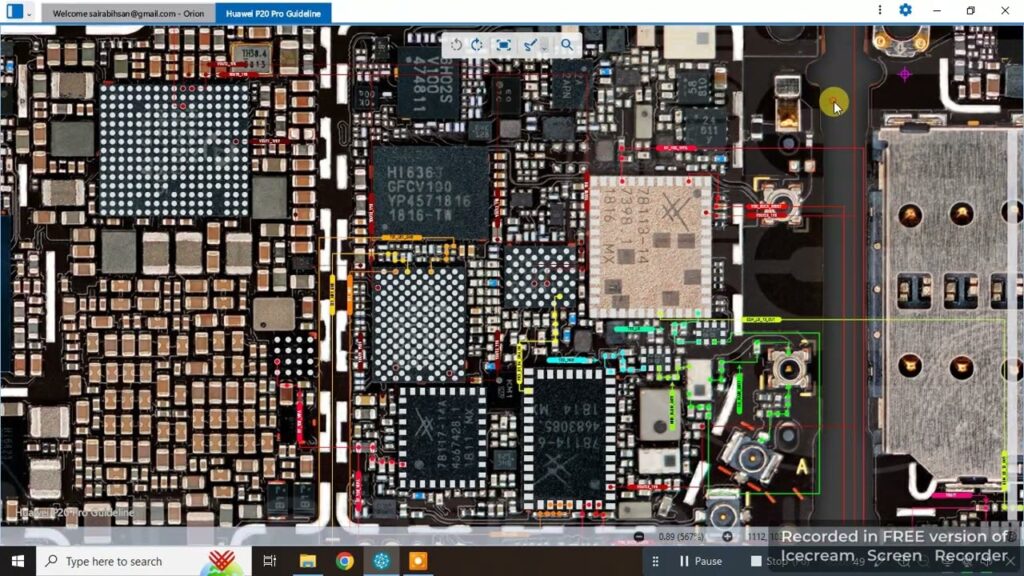The image size is (1024, 576).
Task: Rotate the board view counterclockwise
Action: coord(456,45)
